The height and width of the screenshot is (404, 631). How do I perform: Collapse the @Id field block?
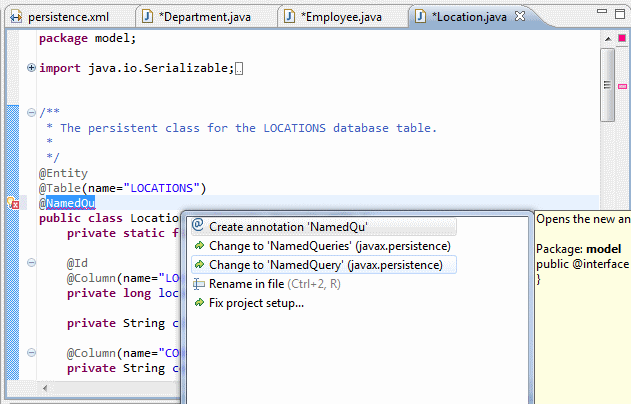pos(31,263)
